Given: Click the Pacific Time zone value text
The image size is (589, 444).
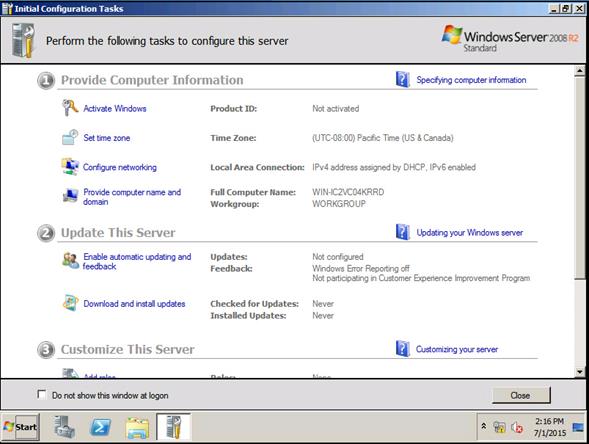Looking at the screenshot, I should pos(382,138).
